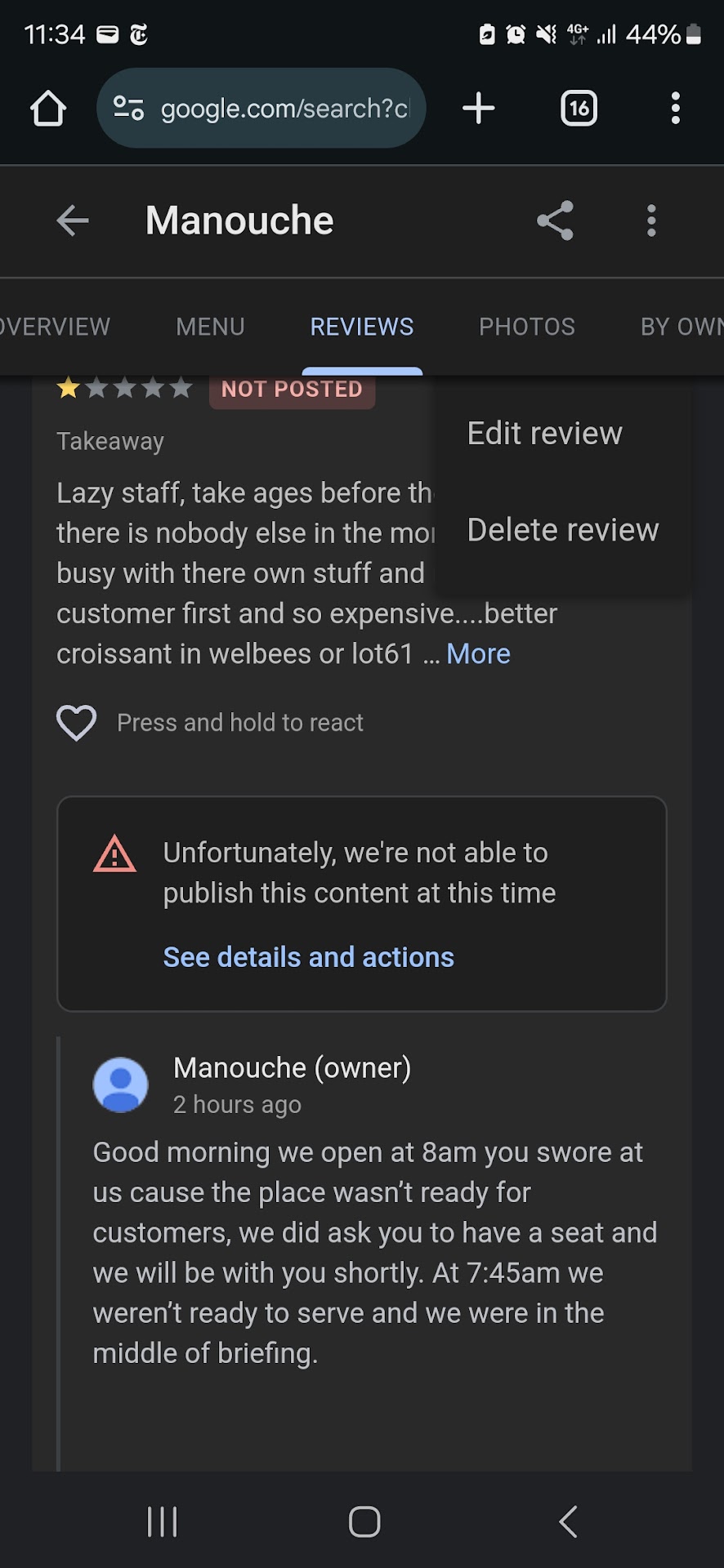Share the Manouche listing
Image resolution: width=724 pixels, height=1568 pixels.
[555, 220]
